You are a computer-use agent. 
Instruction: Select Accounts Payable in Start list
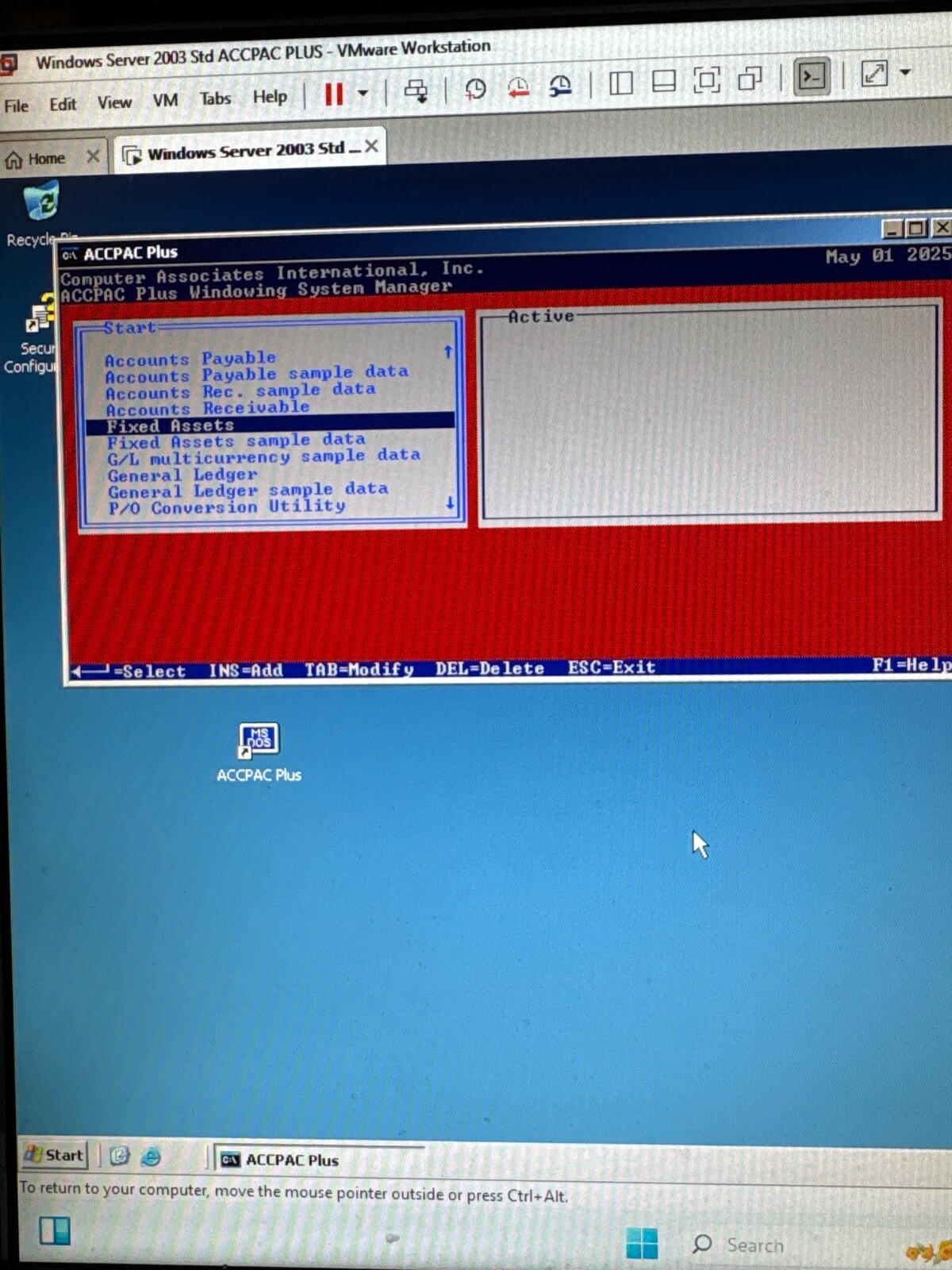click(190, 359)
